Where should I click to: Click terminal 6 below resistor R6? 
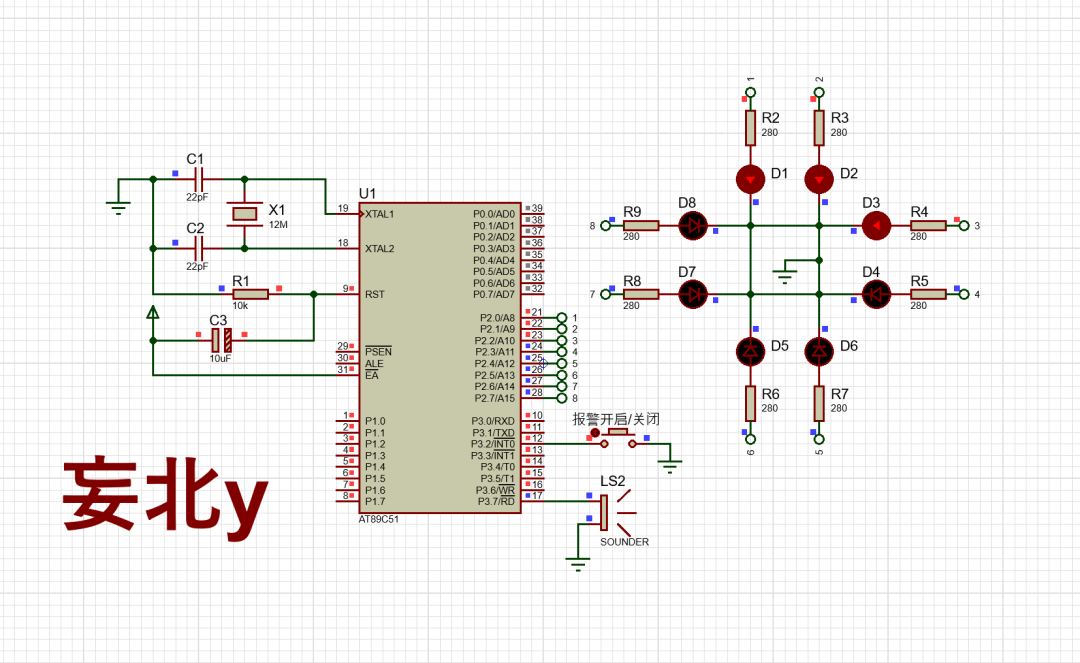point(751,439)
